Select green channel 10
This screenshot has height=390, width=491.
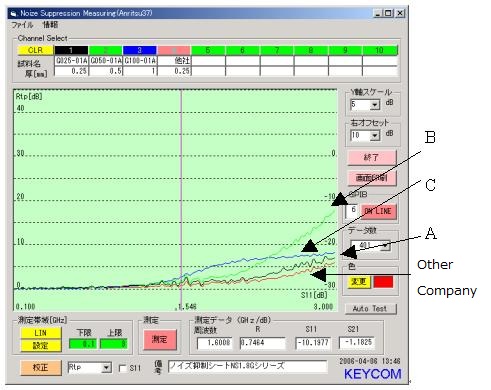(380, 50)
